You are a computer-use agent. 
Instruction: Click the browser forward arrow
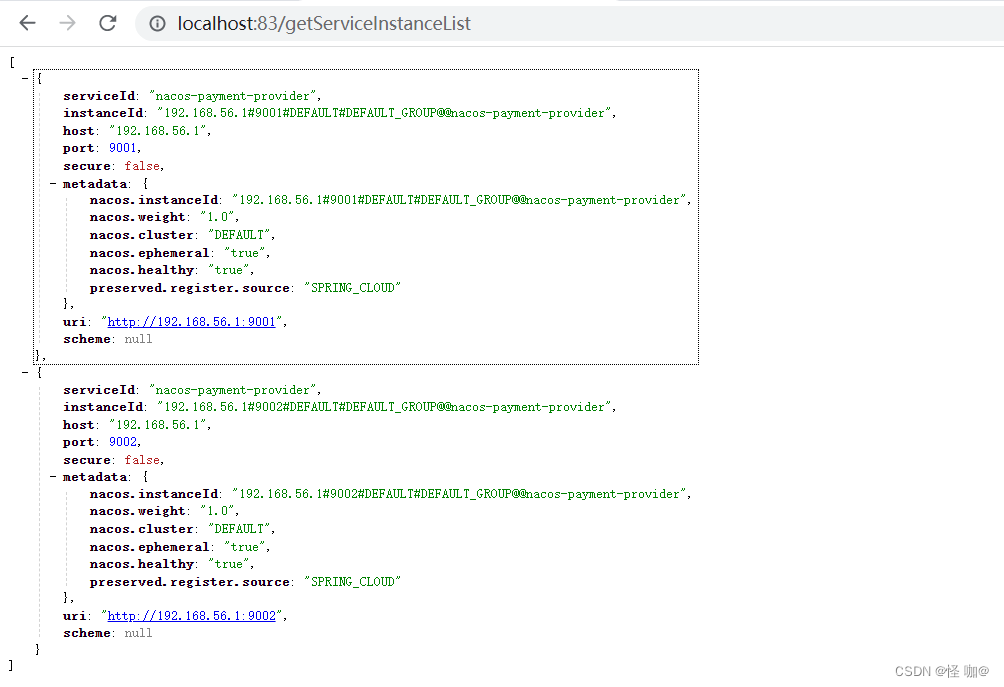[x=67, y=23]
